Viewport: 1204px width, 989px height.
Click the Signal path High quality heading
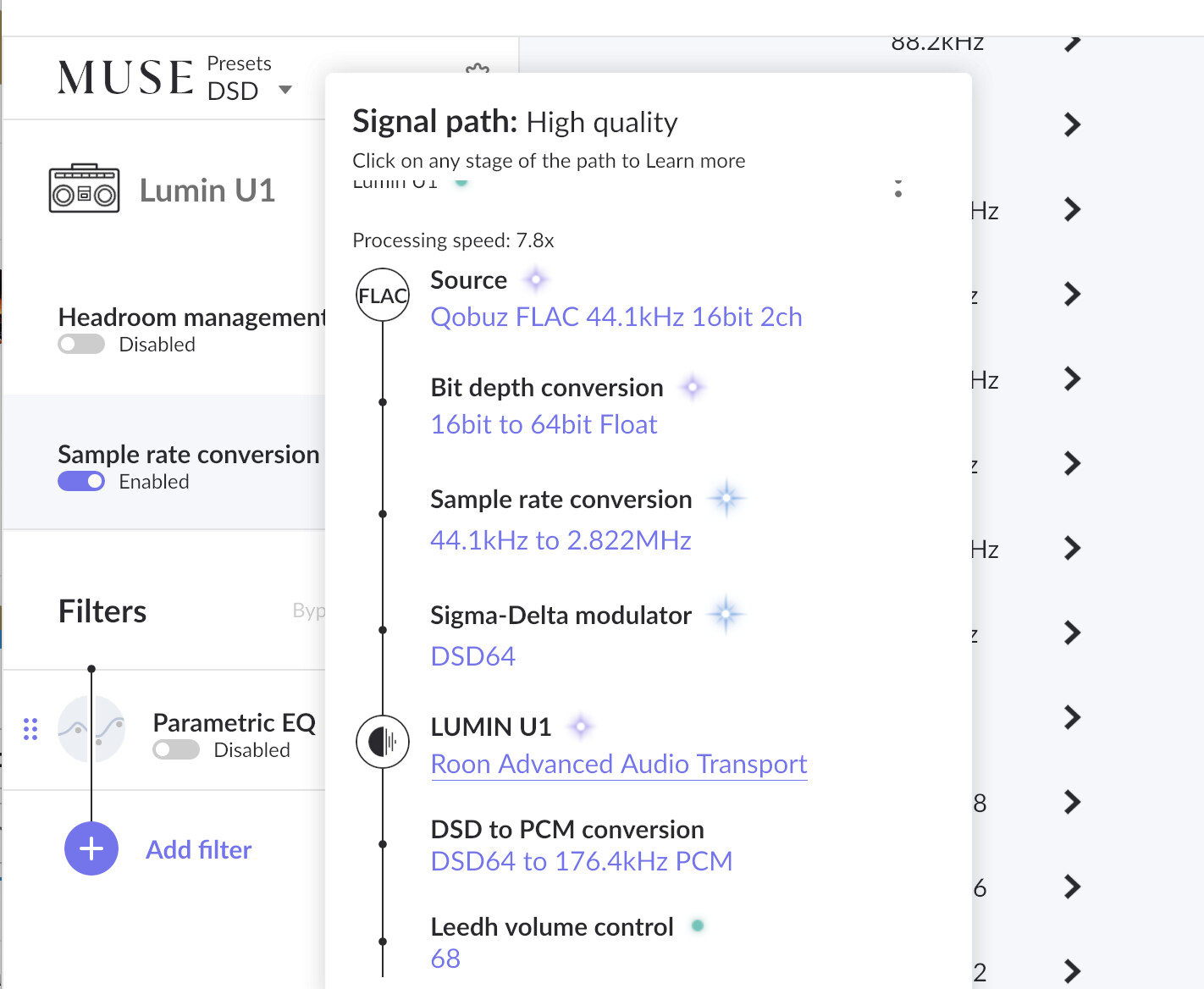click(x=515, y=122)
